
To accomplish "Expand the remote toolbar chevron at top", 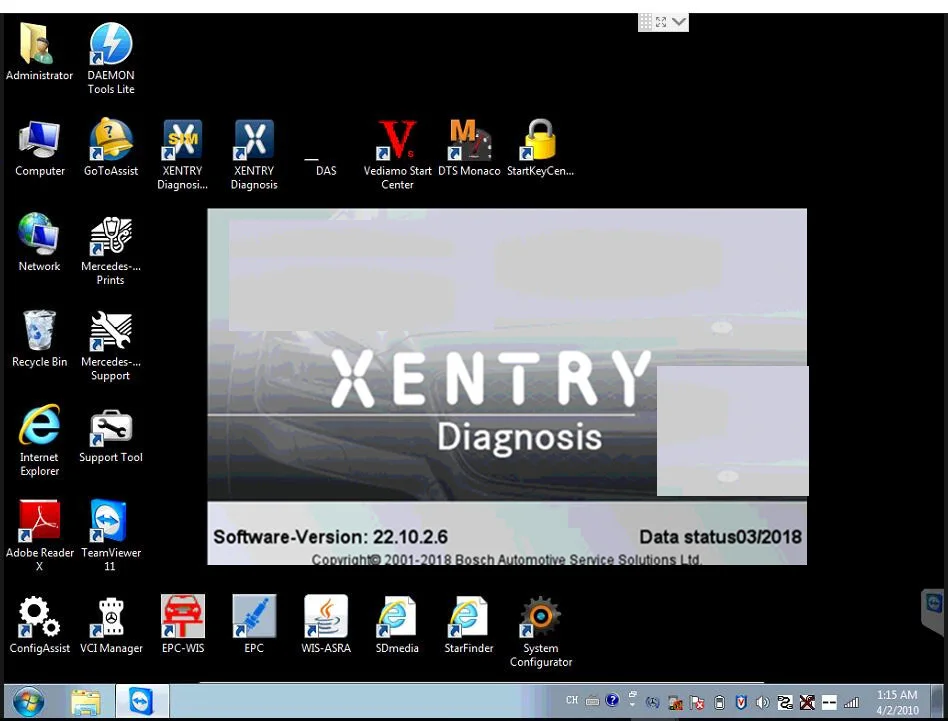I will point(679,22).
